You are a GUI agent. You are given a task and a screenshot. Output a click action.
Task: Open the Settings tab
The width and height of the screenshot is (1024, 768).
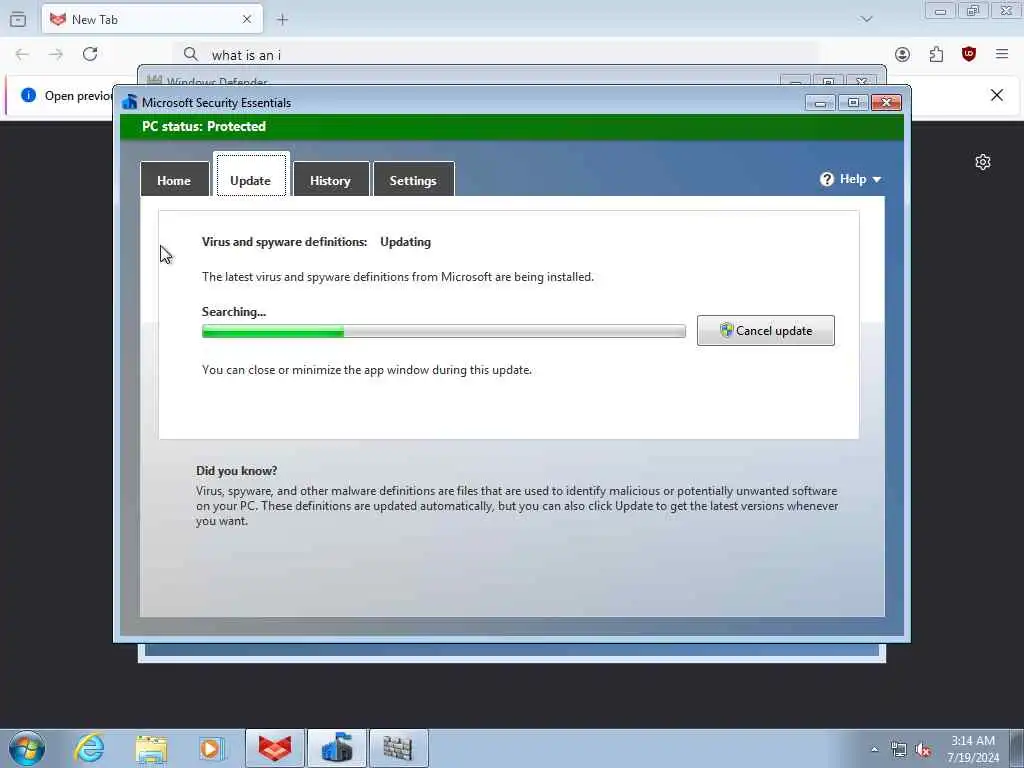(x=413, y=180)
